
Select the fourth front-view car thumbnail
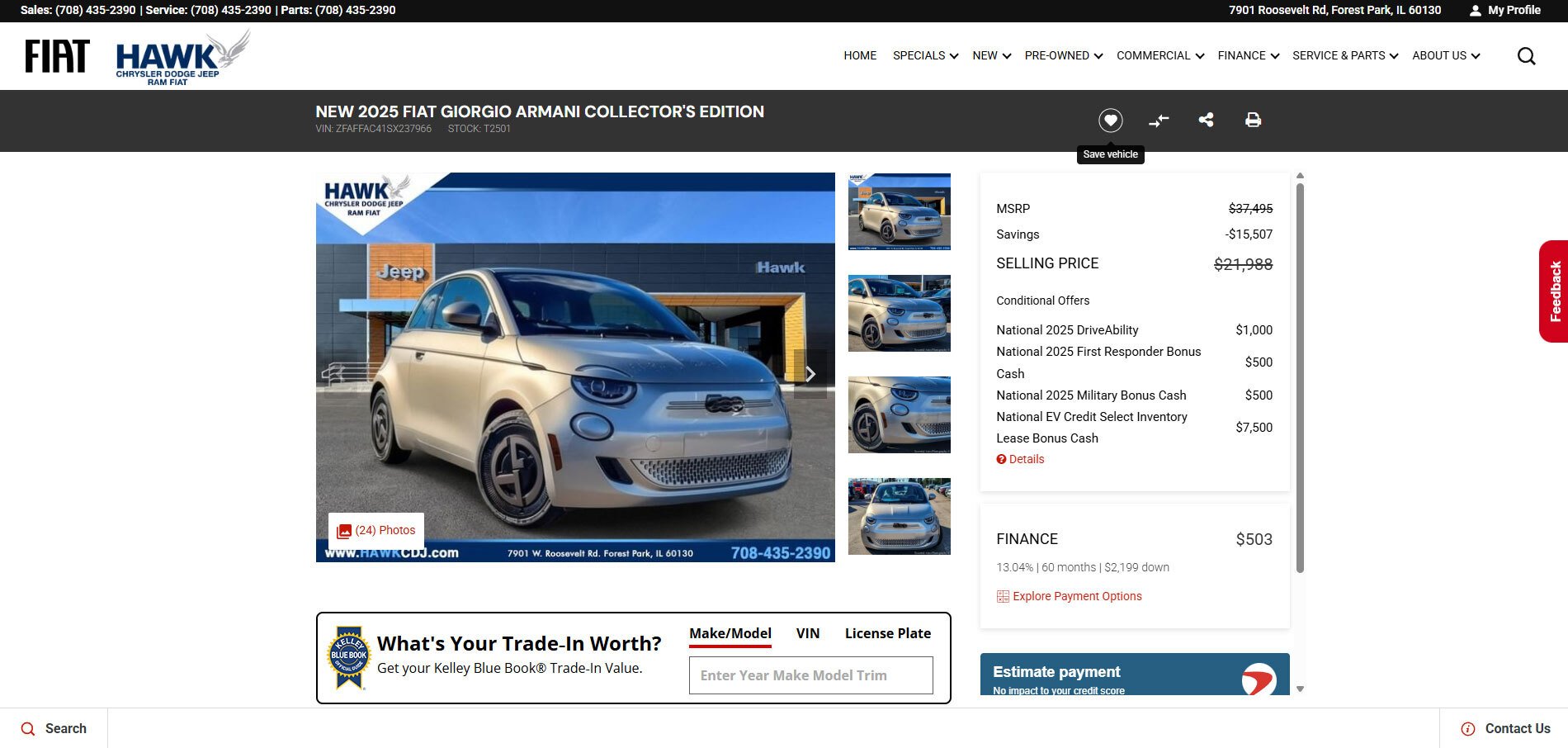click(899, 516)
